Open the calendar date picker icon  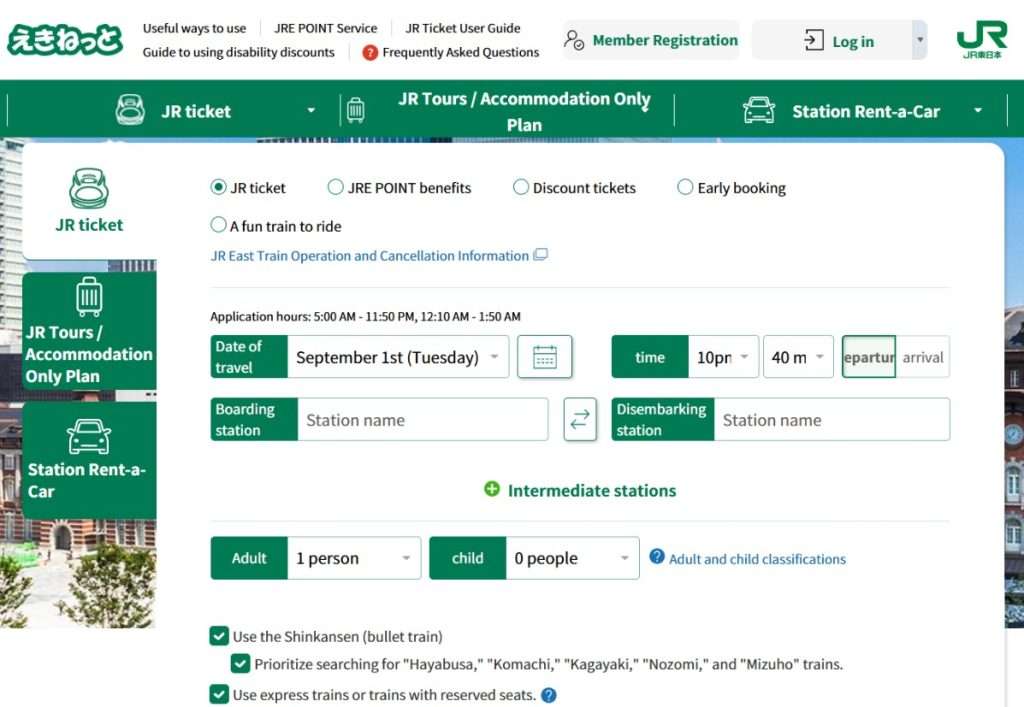click(545, 356)
